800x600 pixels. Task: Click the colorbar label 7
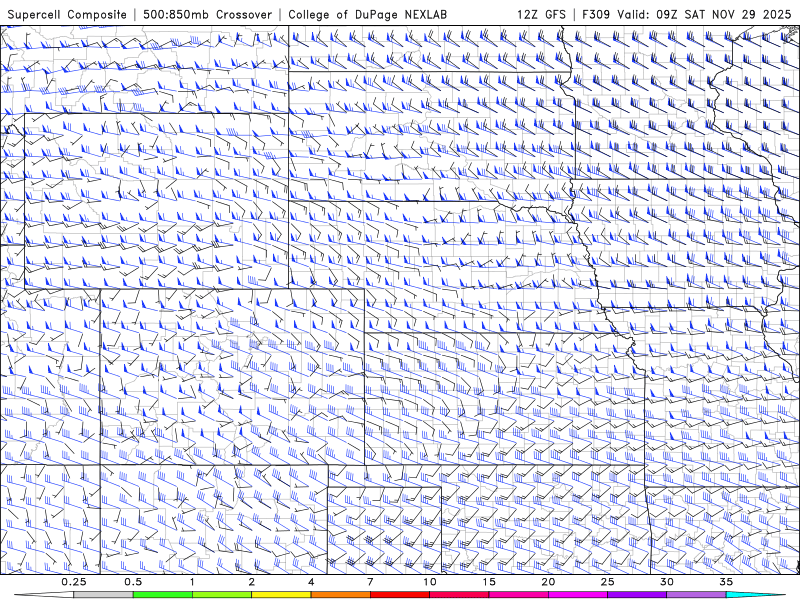coord(370,582)
